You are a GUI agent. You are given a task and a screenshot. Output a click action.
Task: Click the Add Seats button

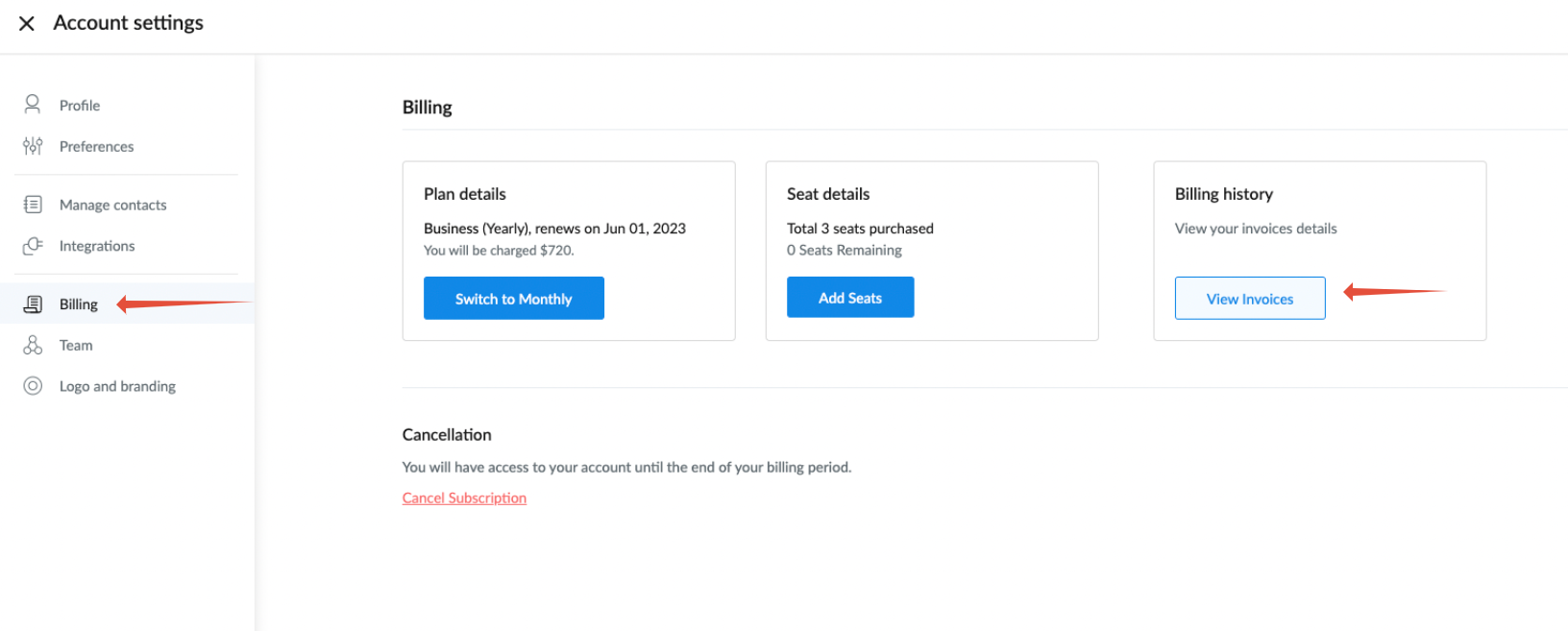pos(850,298)
